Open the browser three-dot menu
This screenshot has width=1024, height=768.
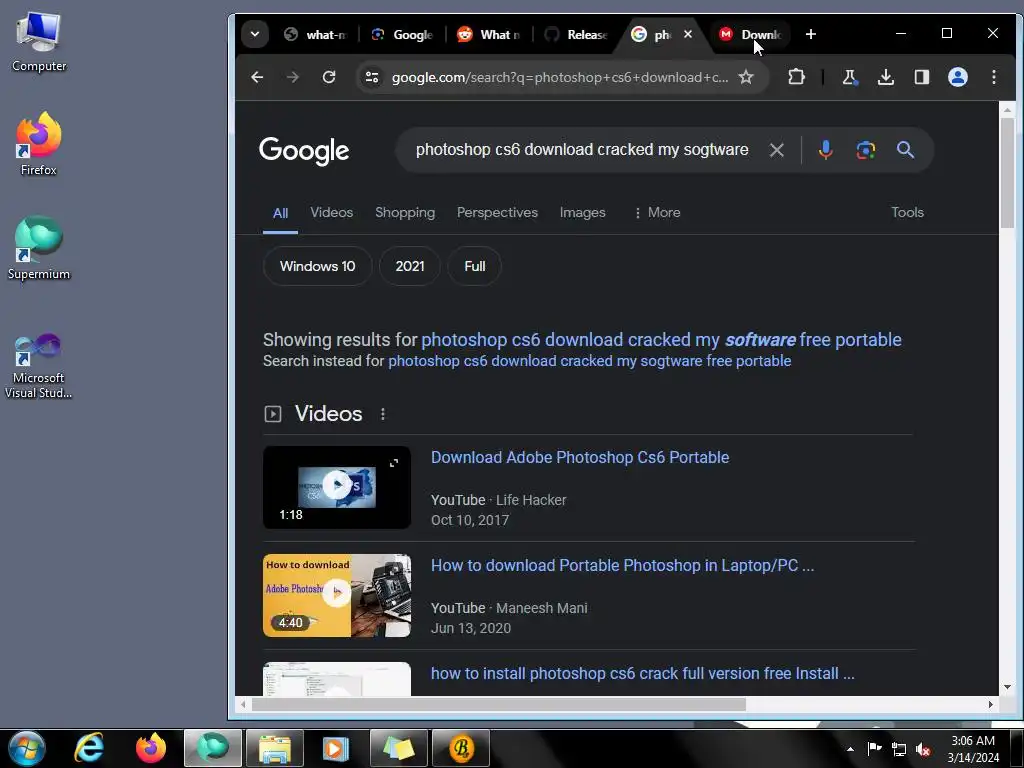click(993, 77)
